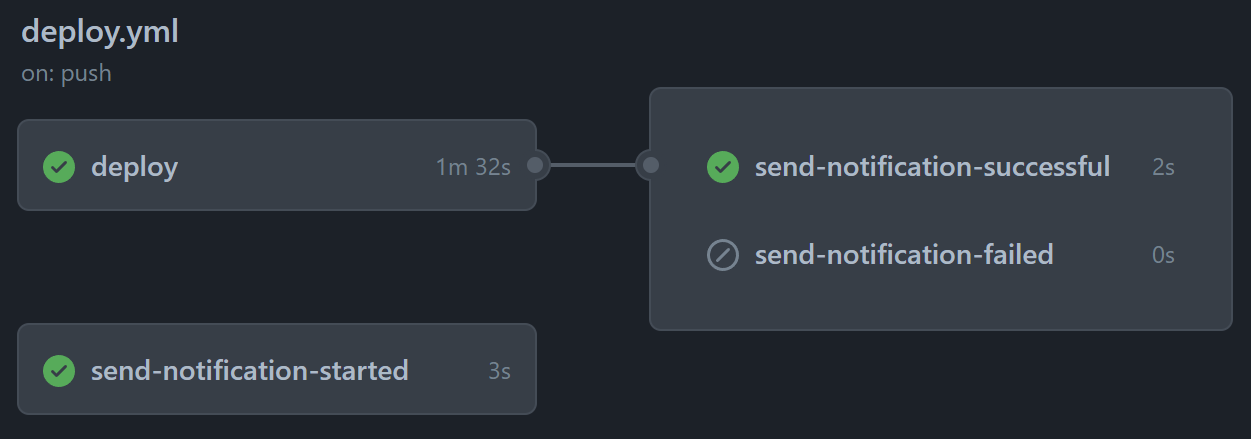Click the 3s duration of send-notification-started
The width and height of the screenshot is (1251, 439).
pyautogui.click(x=499, y=372)
